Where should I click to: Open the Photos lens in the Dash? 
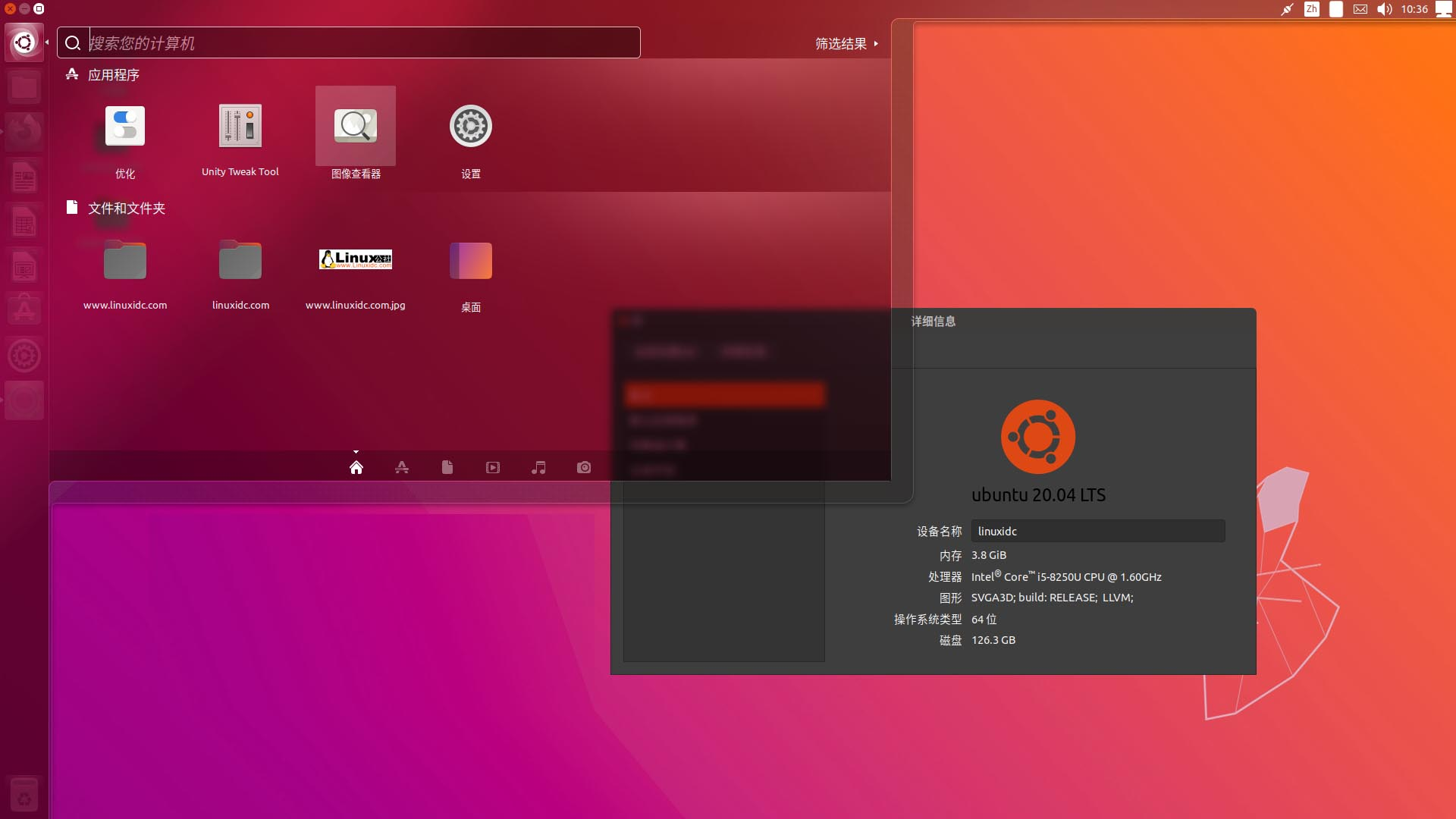click(x=584, y=467)
